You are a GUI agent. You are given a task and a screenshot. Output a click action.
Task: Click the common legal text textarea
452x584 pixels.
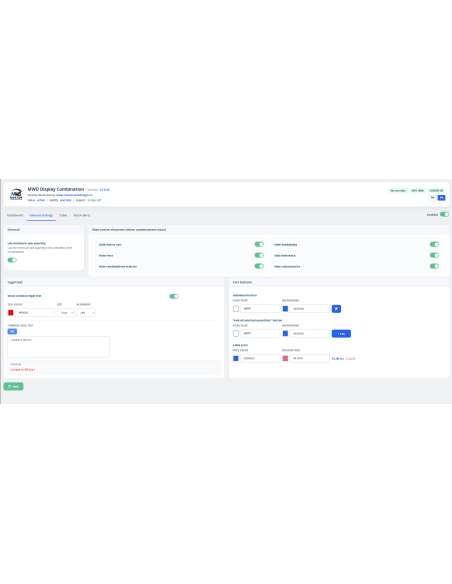58,347
